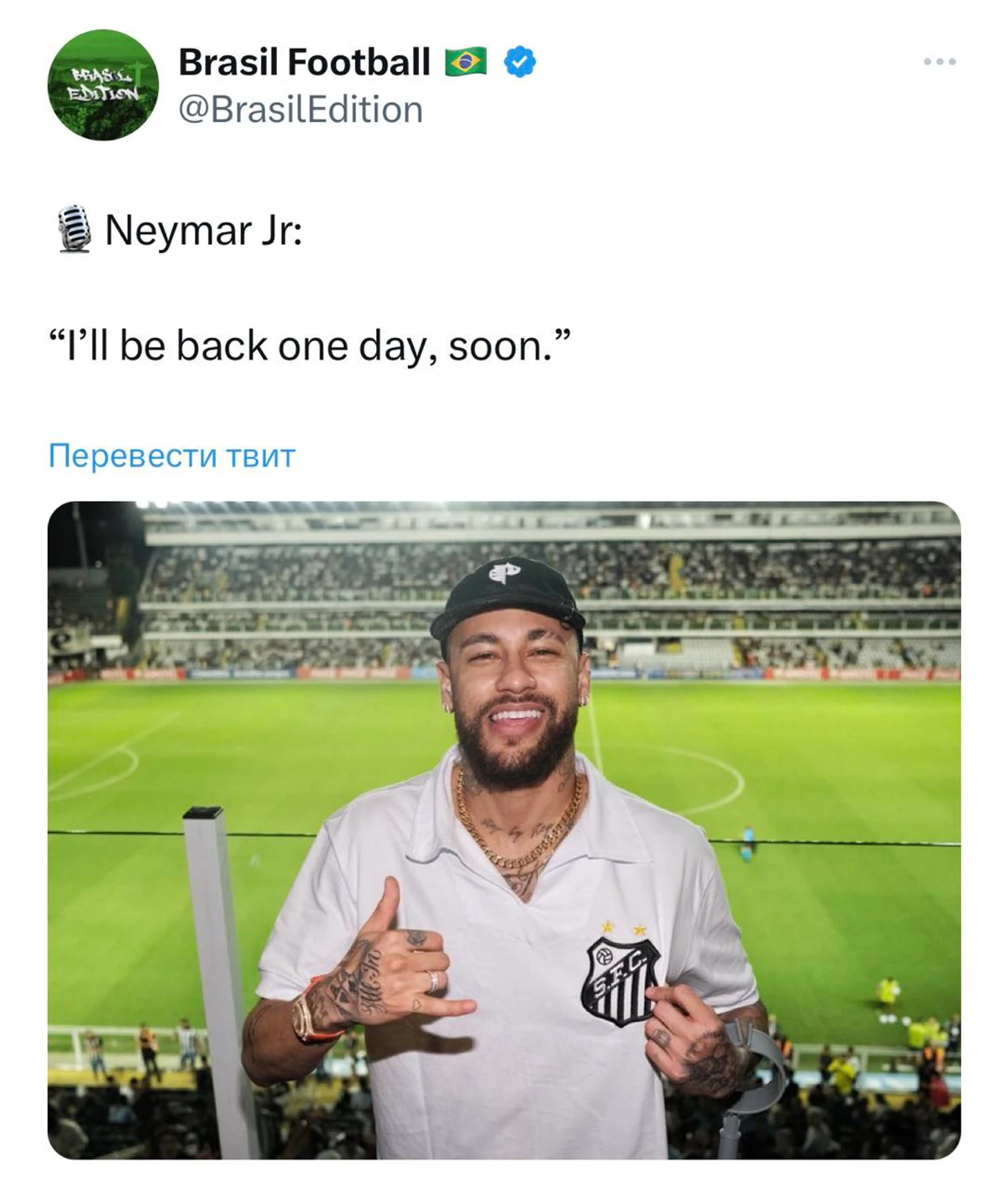This screenshot has width=1008, height=1188.
Task: Click the logo on the black cap
Action: tap(505, 572)
